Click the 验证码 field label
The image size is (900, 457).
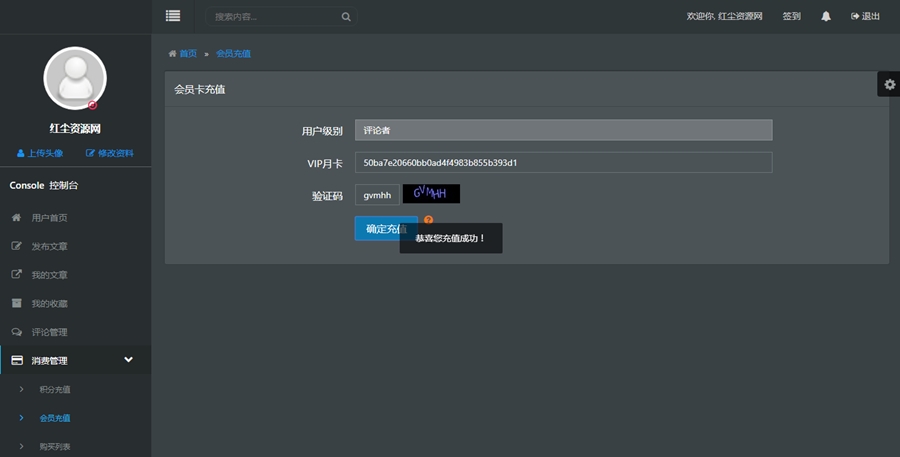tap(327, 196)
